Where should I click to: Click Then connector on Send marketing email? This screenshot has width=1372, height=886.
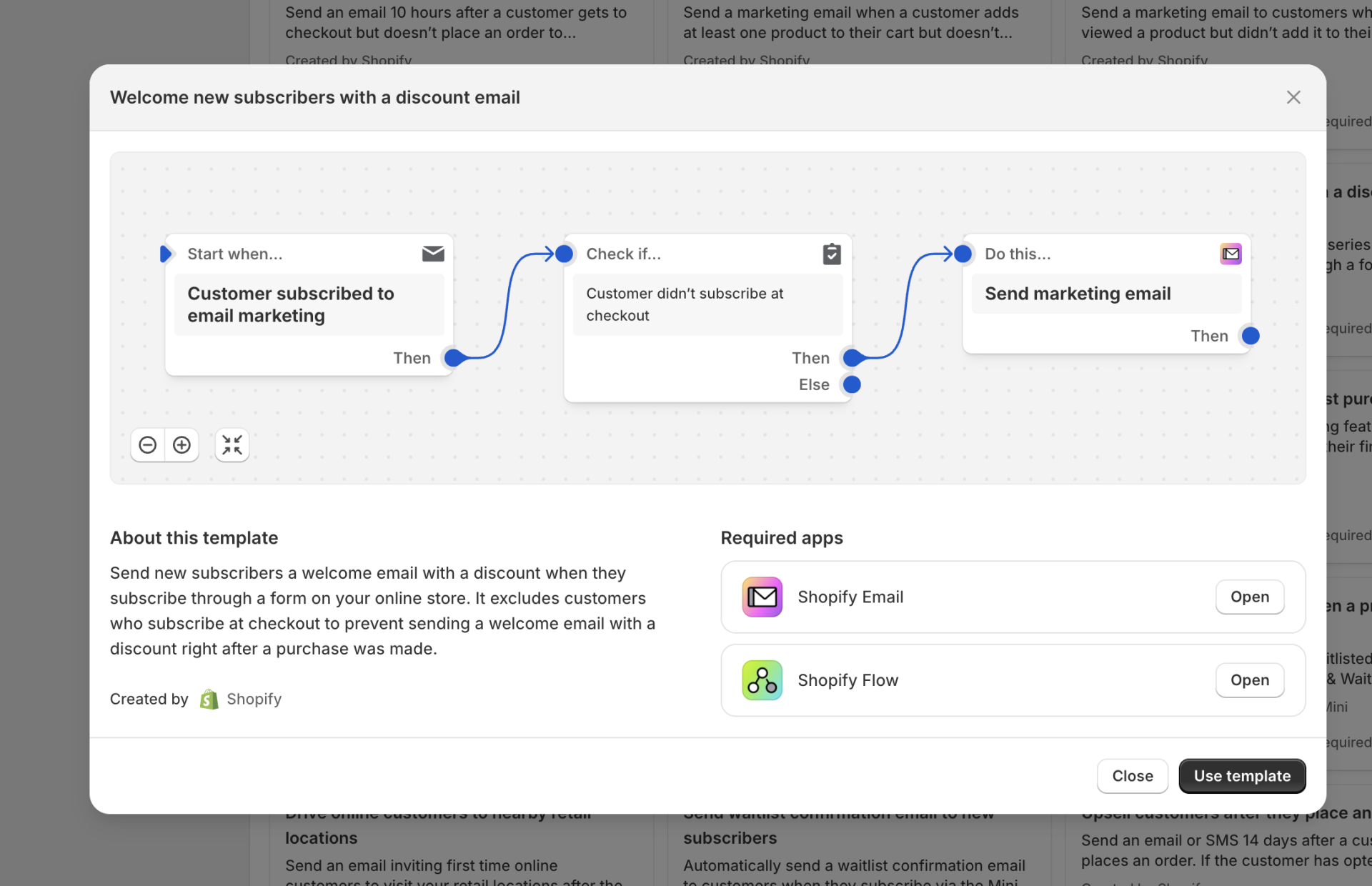click(1250, 336)
